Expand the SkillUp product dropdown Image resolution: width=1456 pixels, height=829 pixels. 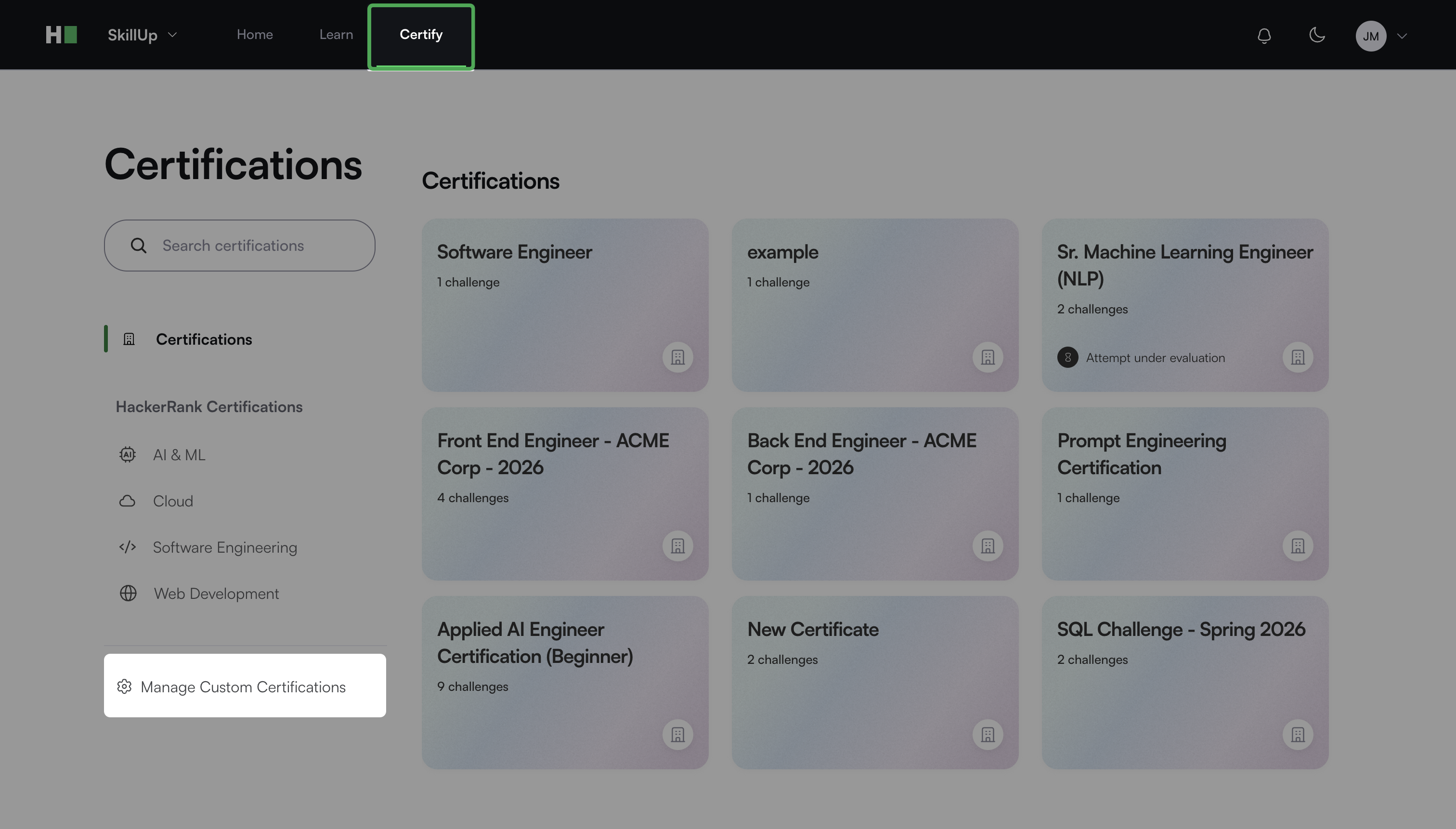pyautogui.click(x=143, y=35)
